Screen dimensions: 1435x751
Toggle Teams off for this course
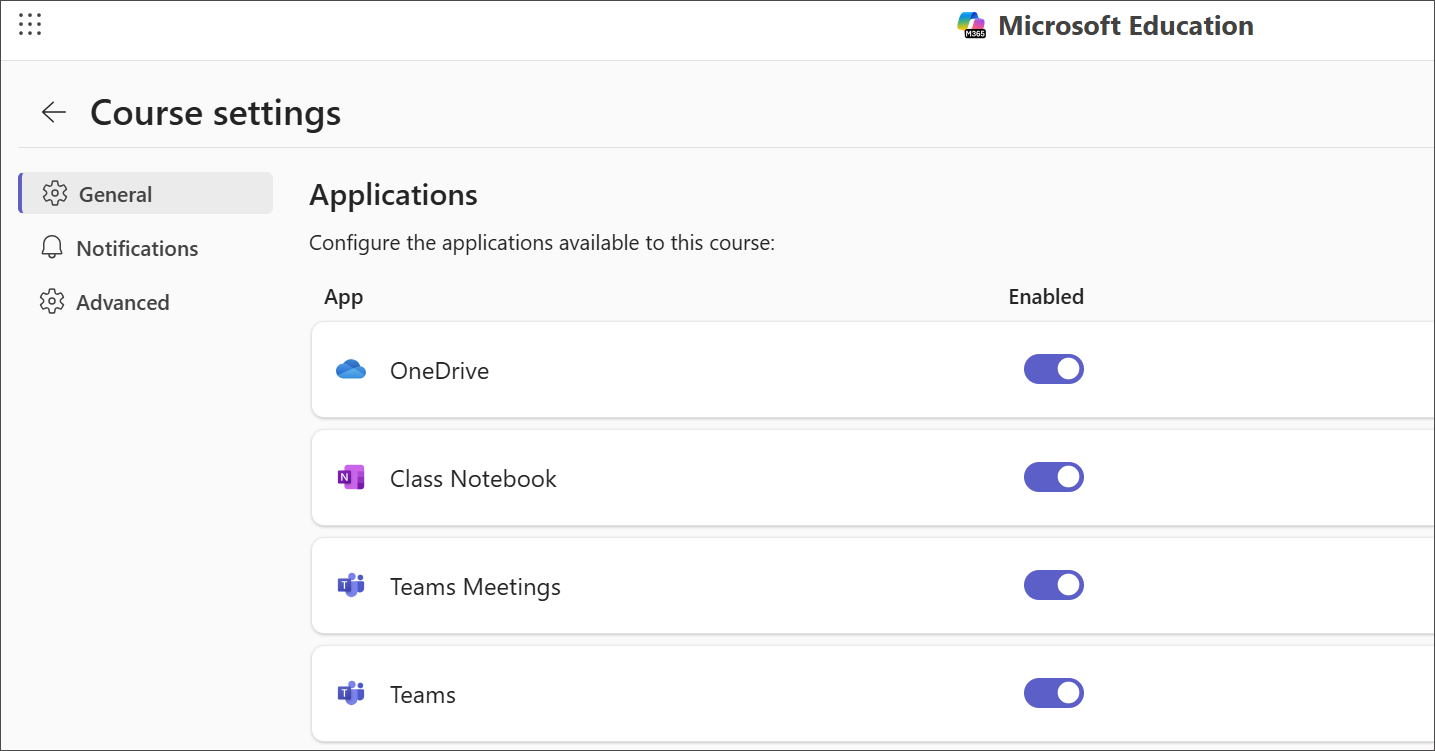pyautogui.click(x=1054, y=692)
